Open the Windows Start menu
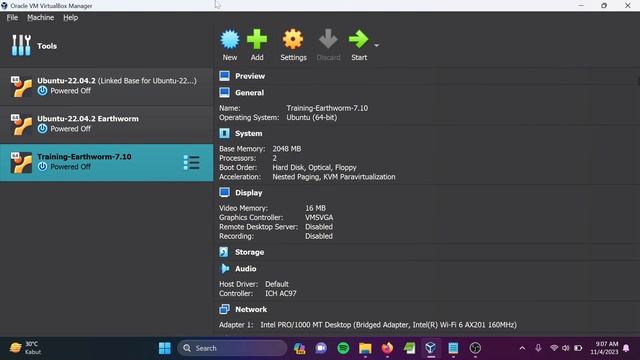The height and width of the screenshot is (360, 640). tap(165, 348)
